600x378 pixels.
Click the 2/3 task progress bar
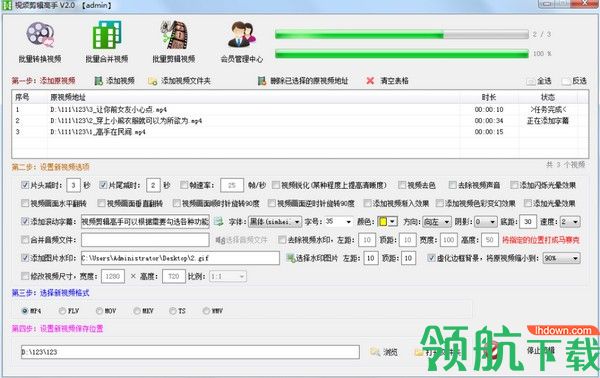[x=402, y=35]
